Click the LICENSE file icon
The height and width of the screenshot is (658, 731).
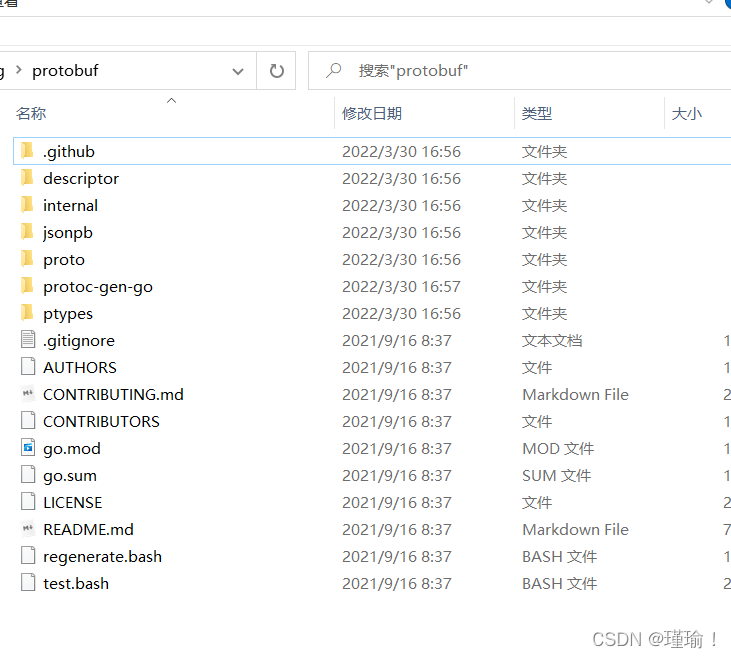[x=28, y=502]
